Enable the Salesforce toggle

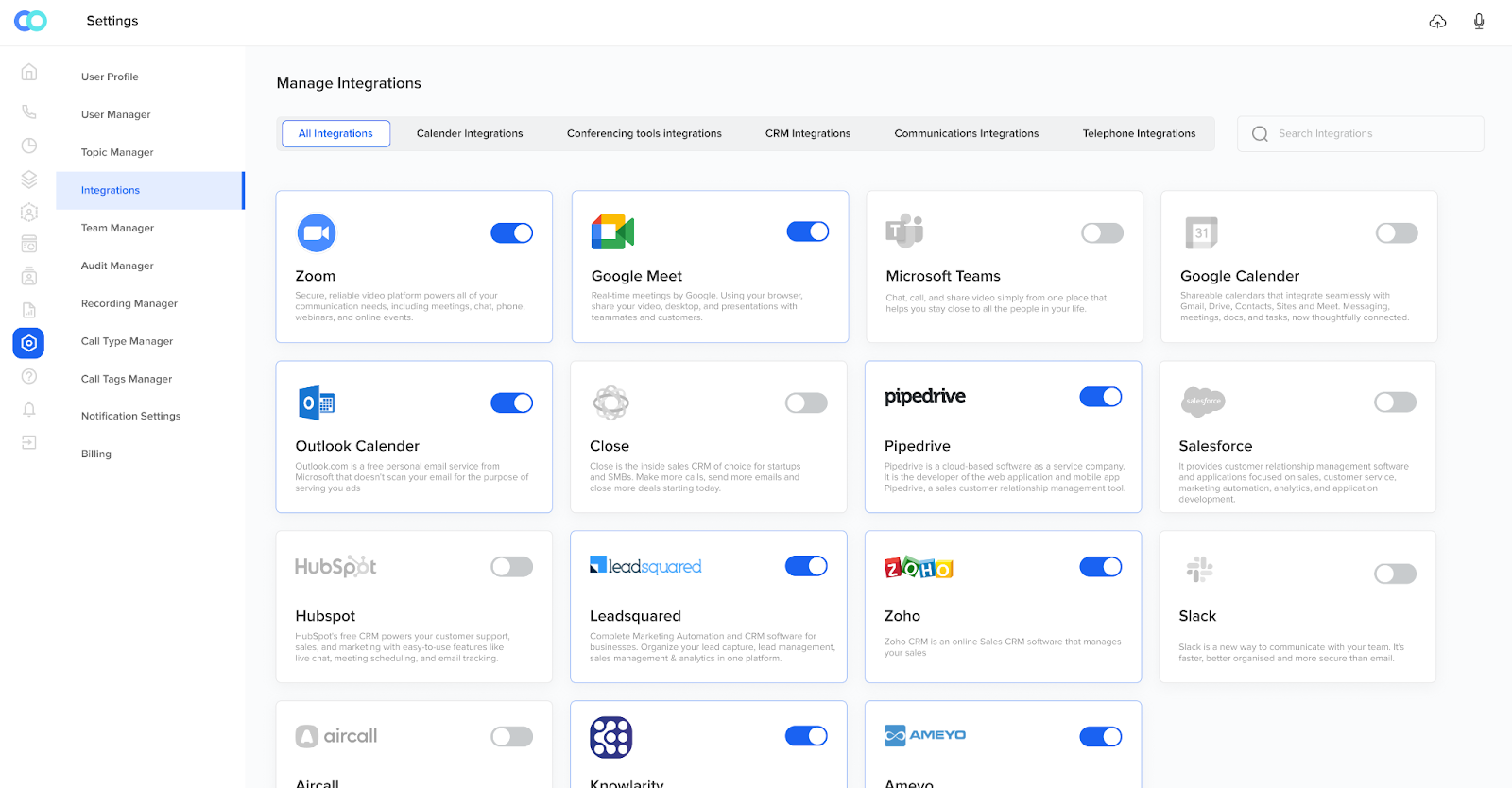(1396, 403)
